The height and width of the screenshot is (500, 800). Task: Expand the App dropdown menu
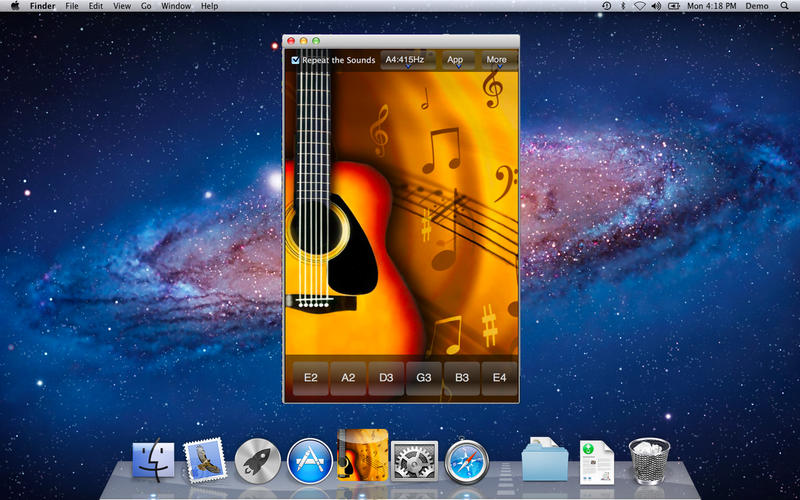[x=456, y=60]
